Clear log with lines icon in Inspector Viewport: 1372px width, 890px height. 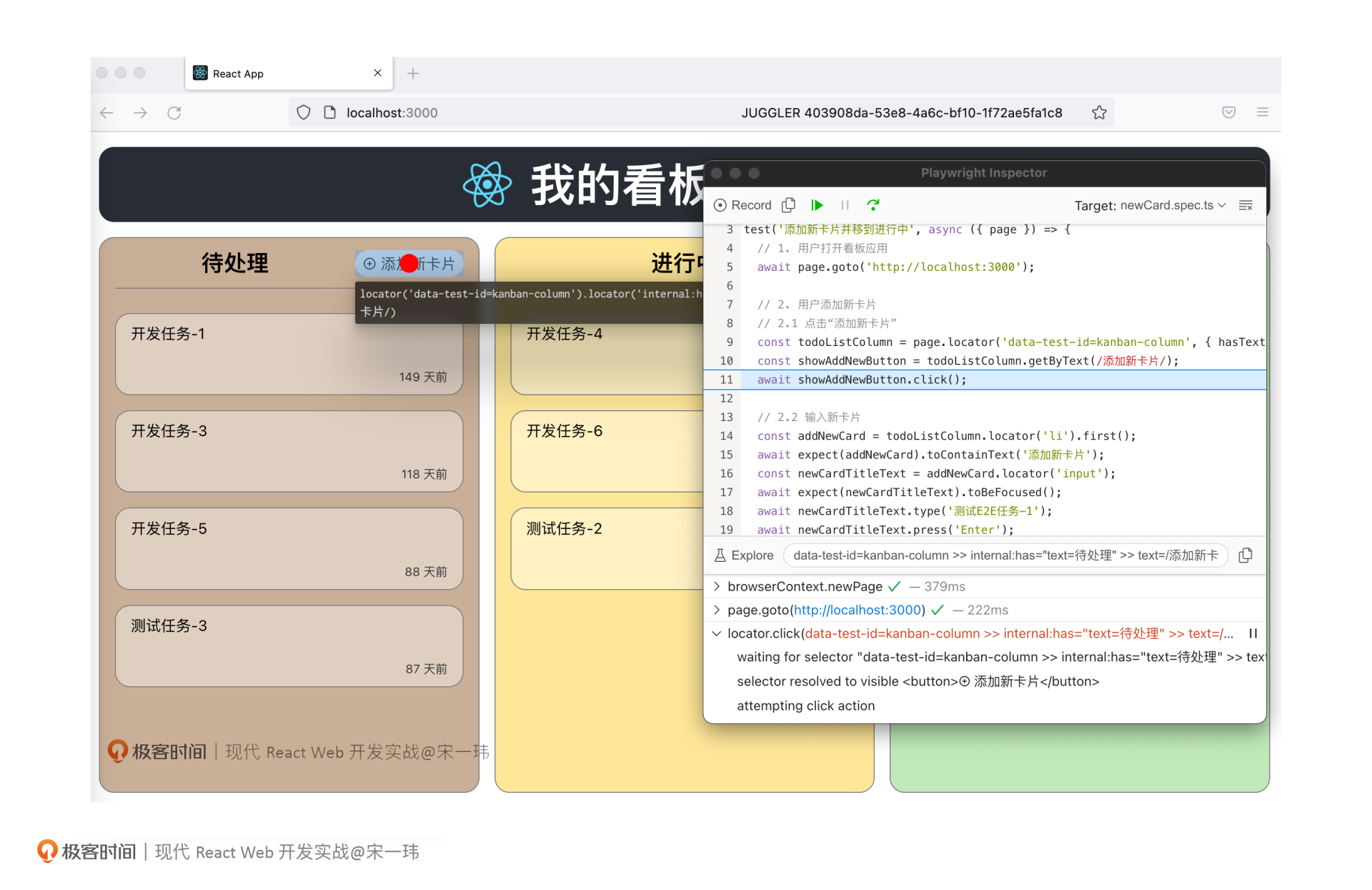point(1246,205)
